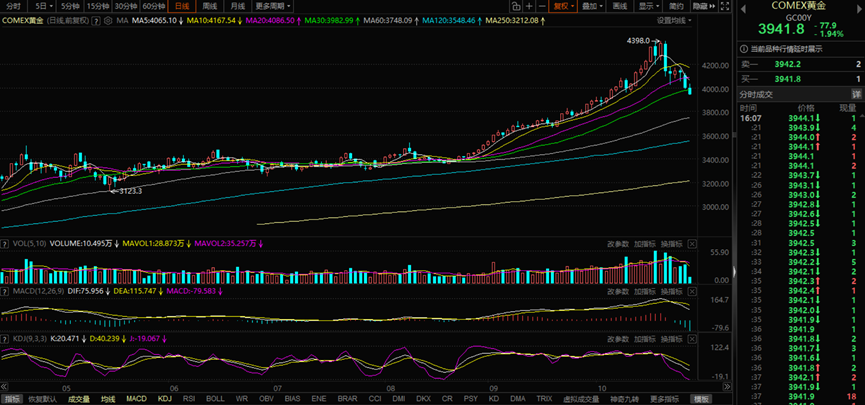Expand the 更多周期 dropdown

(x=273, y=6)
